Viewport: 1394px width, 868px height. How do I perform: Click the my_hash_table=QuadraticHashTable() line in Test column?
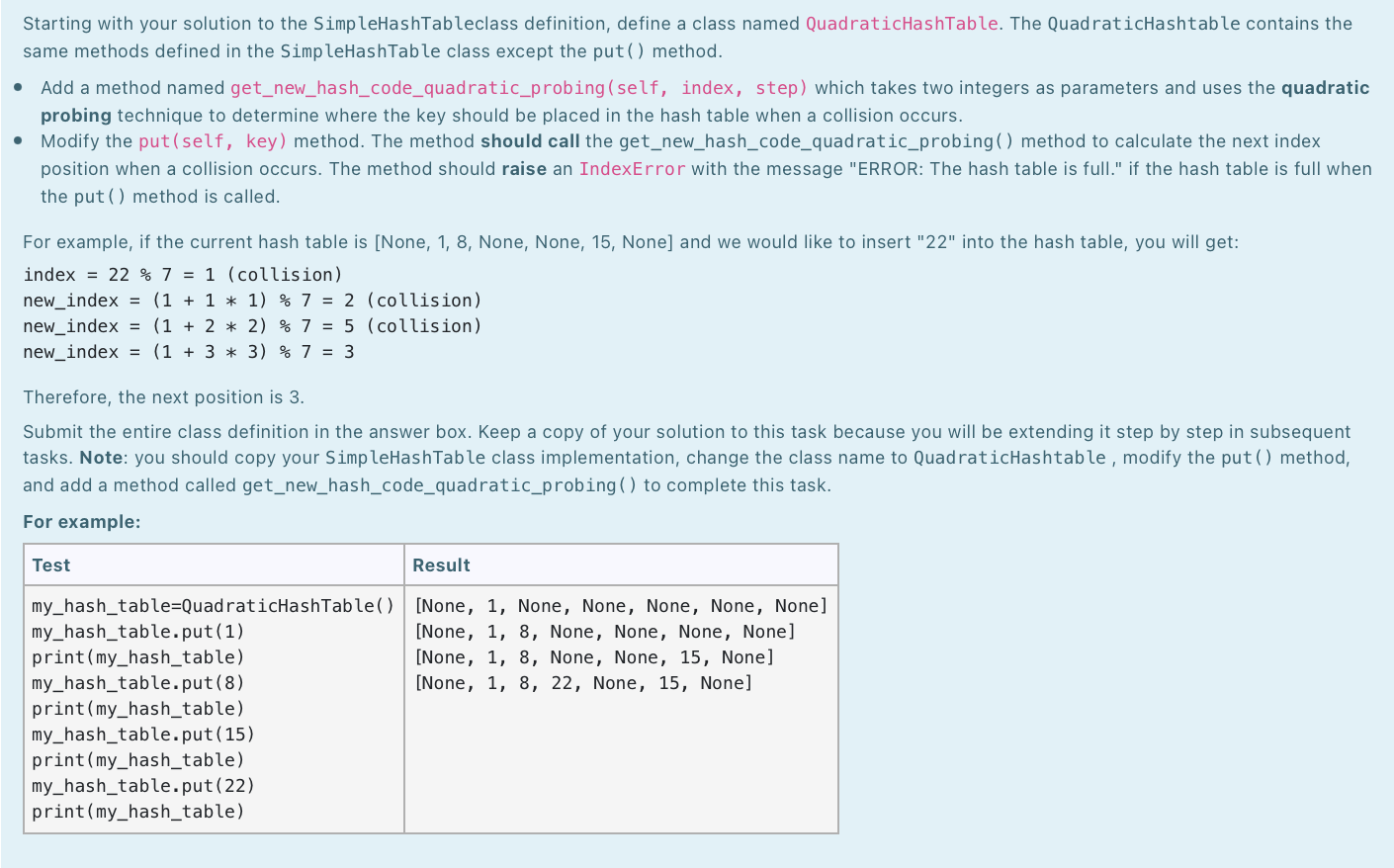tap(215, 605)
